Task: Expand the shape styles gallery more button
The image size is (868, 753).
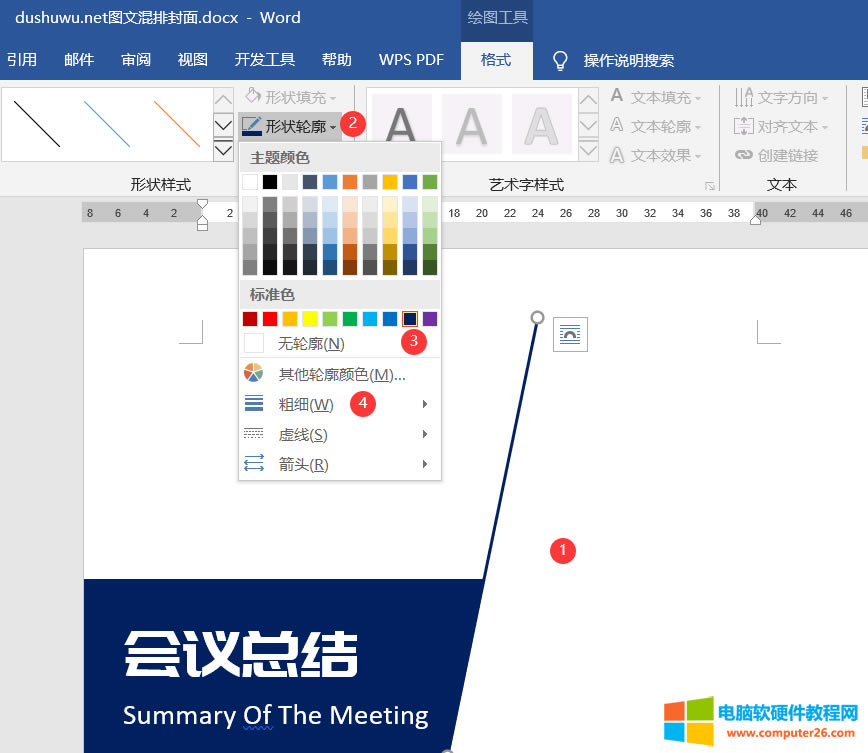Action: (x=224, y=151)
